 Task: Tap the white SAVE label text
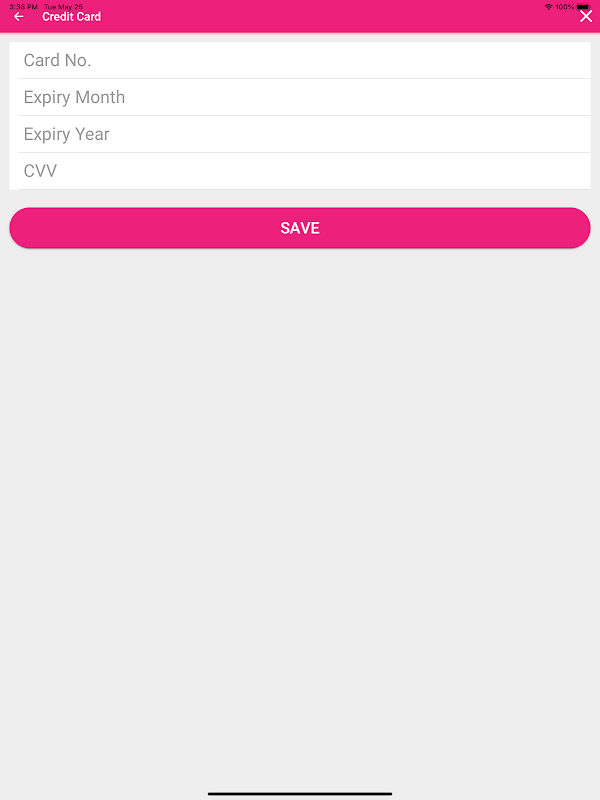pos(300,228)
